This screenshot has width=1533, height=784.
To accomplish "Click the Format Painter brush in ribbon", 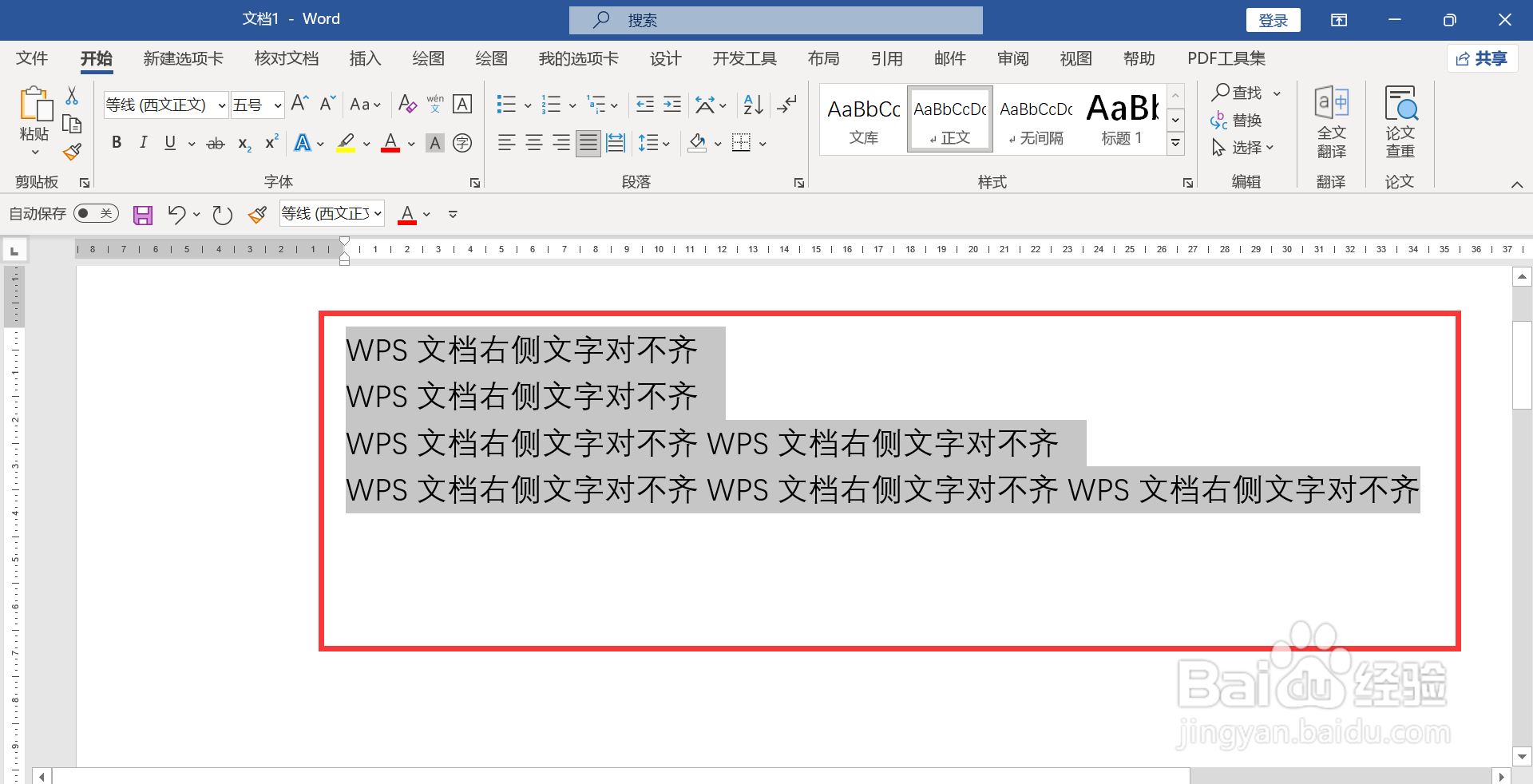I will pos(72,152).
